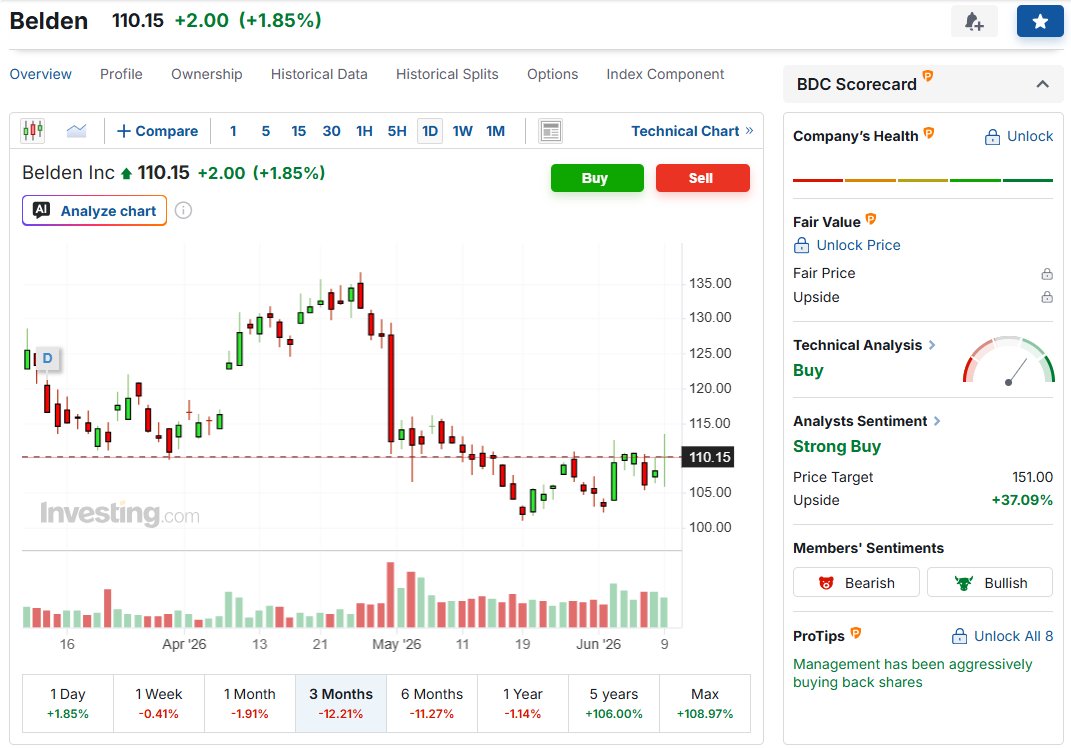Image resolution: width=1071 pixels, height=748 pixels.
Task: Click the ProTip about buying back shares
Action: [x=913, y=673]
